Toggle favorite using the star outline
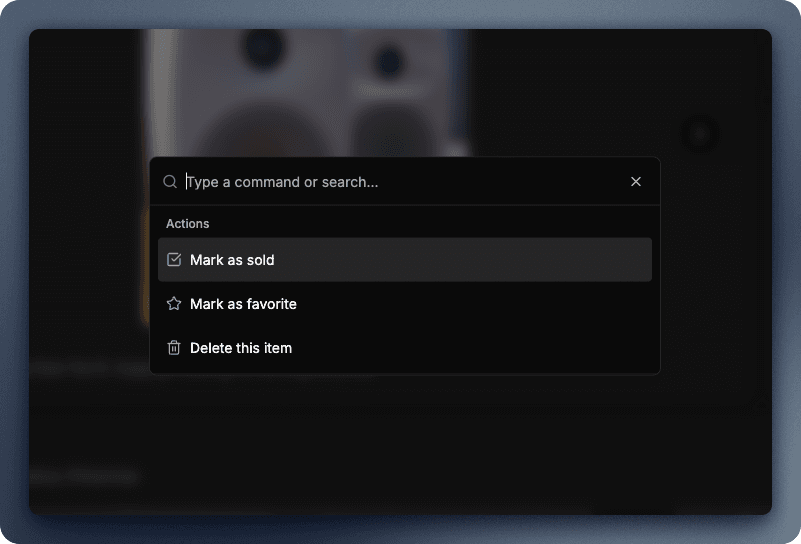 click(174, 304)
